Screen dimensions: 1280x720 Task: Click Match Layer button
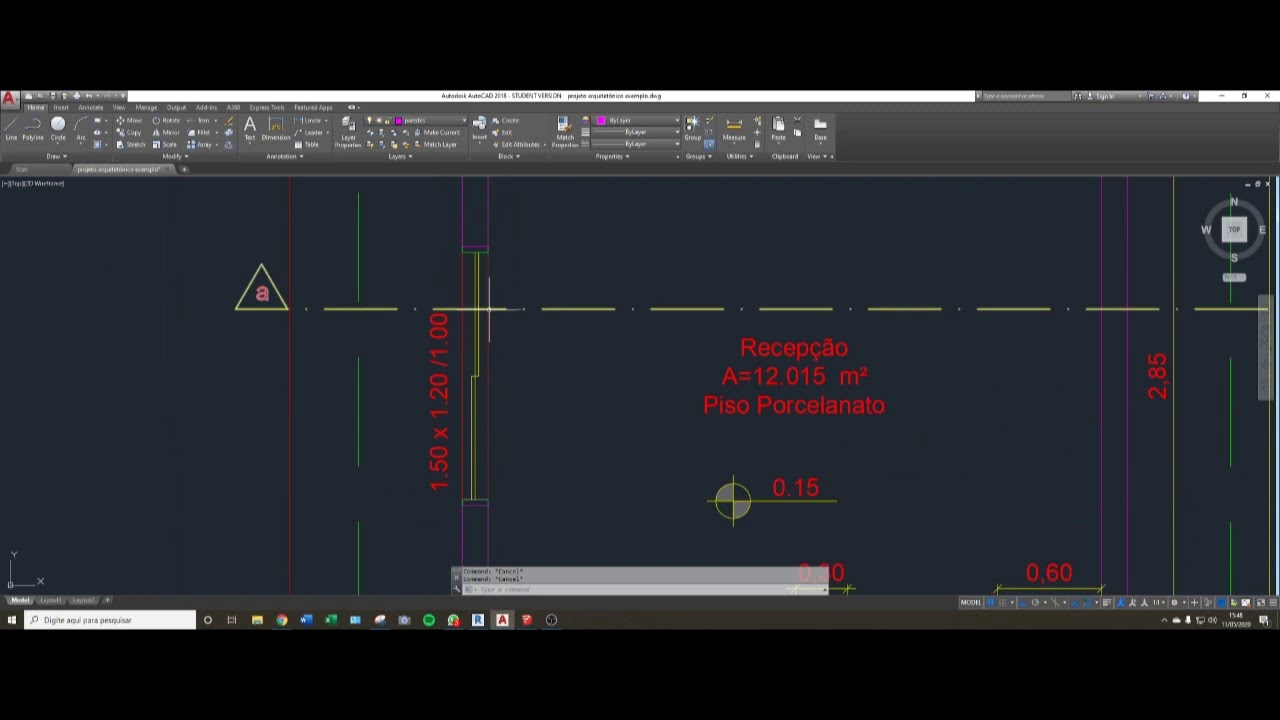click(x=436, y=144)
